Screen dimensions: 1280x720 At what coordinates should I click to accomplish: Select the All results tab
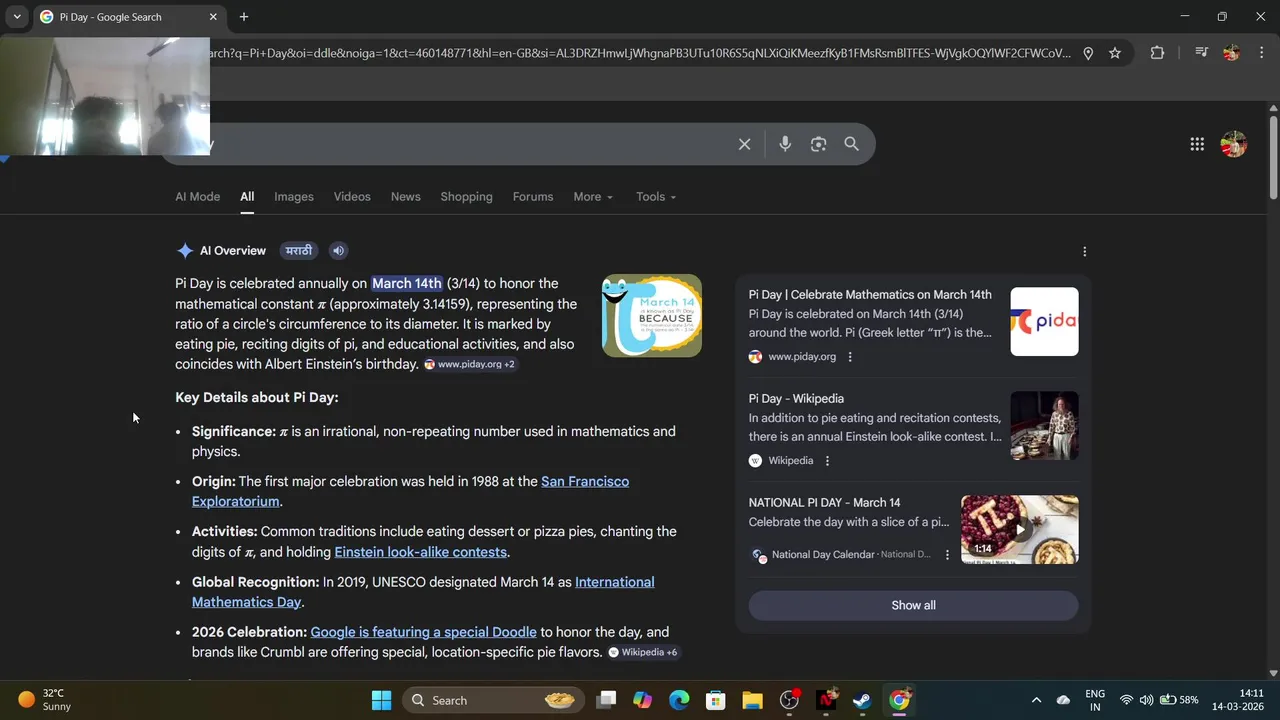coord(247,197)
